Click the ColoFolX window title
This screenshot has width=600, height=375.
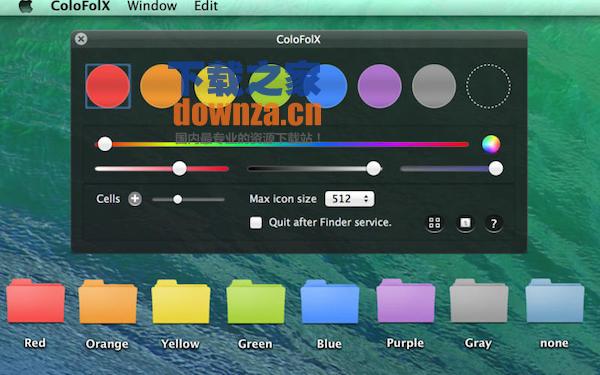coord(298,39)
